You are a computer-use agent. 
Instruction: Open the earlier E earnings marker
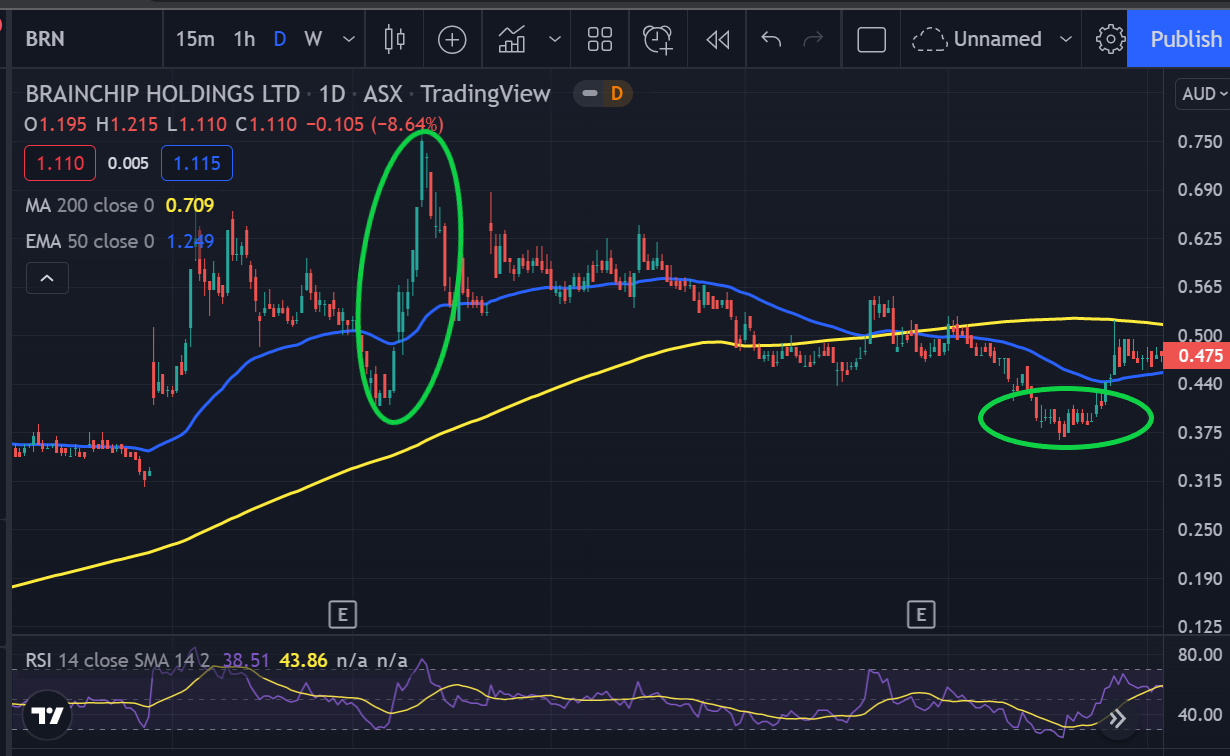click(343, 614)
